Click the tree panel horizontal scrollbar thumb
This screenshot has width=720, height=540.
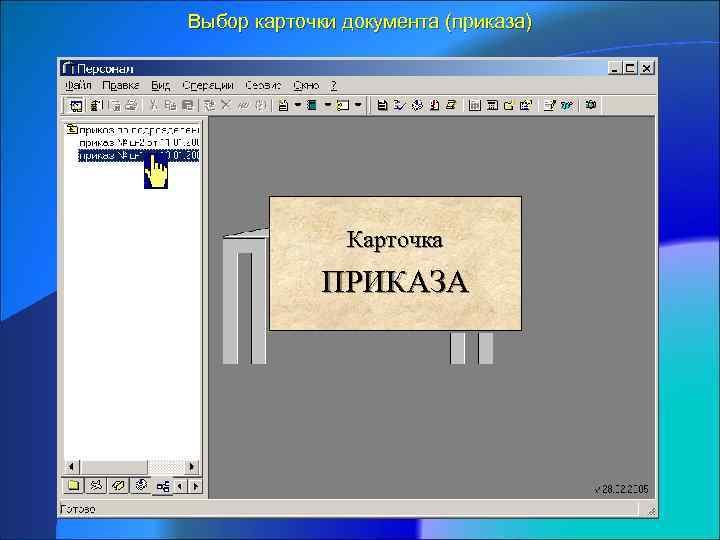click(x=113, y=467)
